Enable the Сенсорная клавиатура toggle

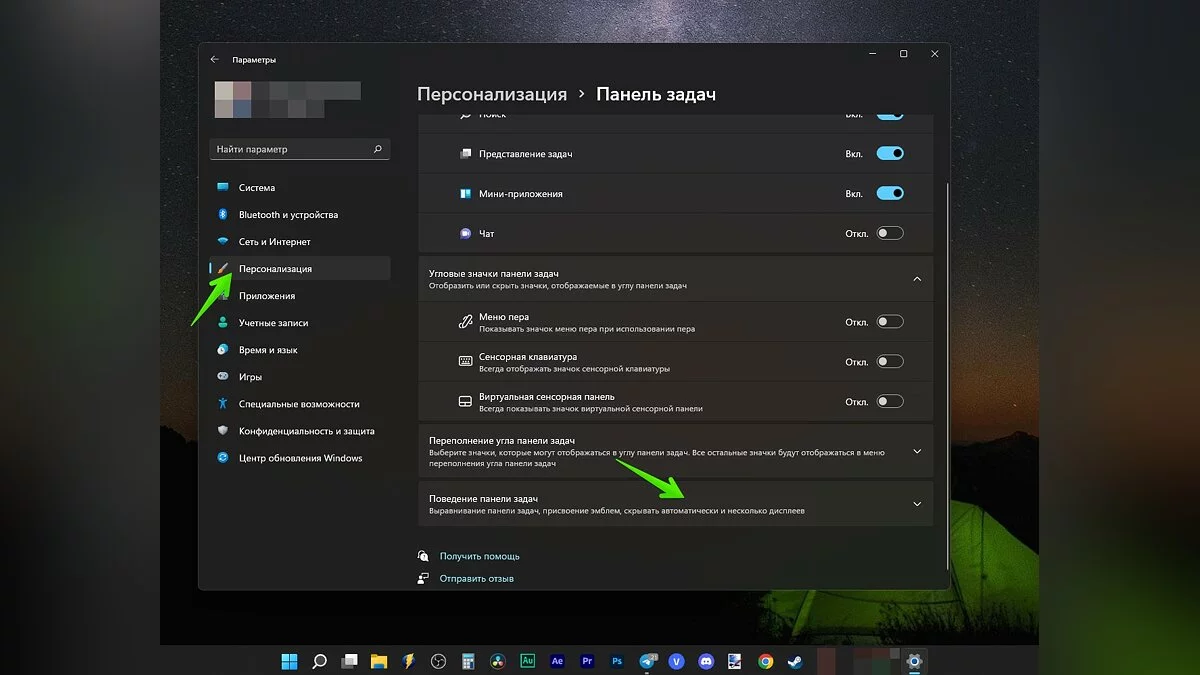point(889,362)
